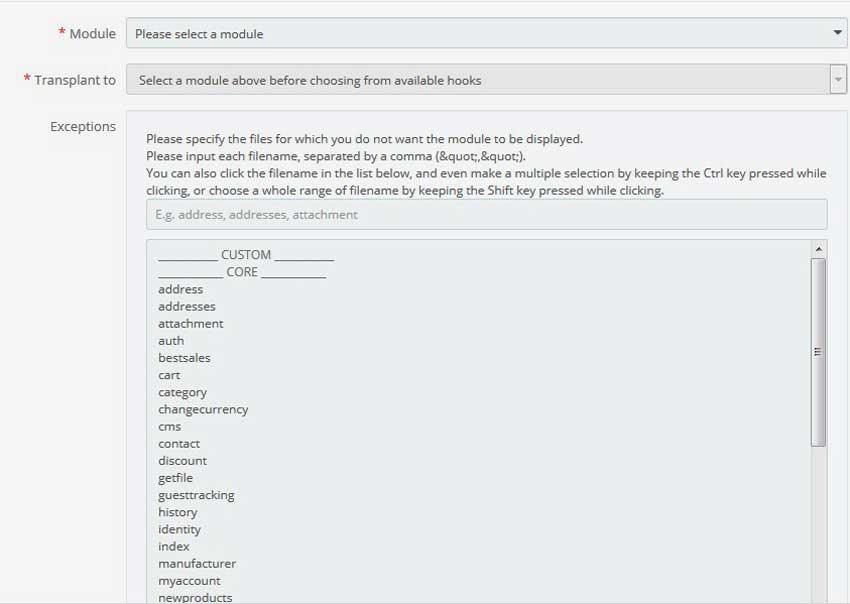Click the Transplant to dropdown arrow

(840, 79)
